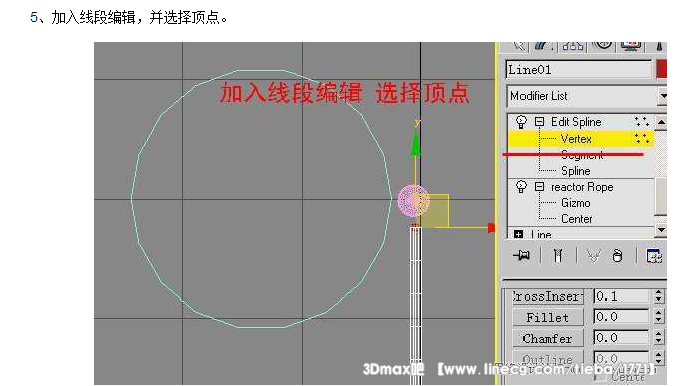The image size is (684, 386).
Task: Collapse the reactor Rope modifier tree
Action: click(540, 187)
